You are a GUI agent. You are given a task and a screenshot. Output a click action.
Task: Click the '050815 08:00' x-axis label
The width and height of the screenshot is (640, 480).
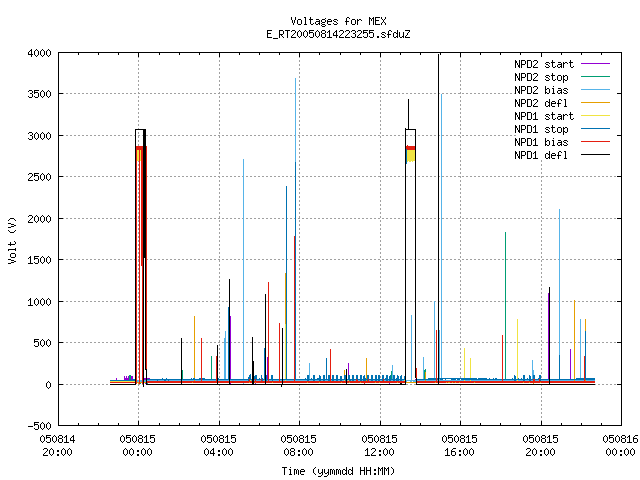click(298, 446)
